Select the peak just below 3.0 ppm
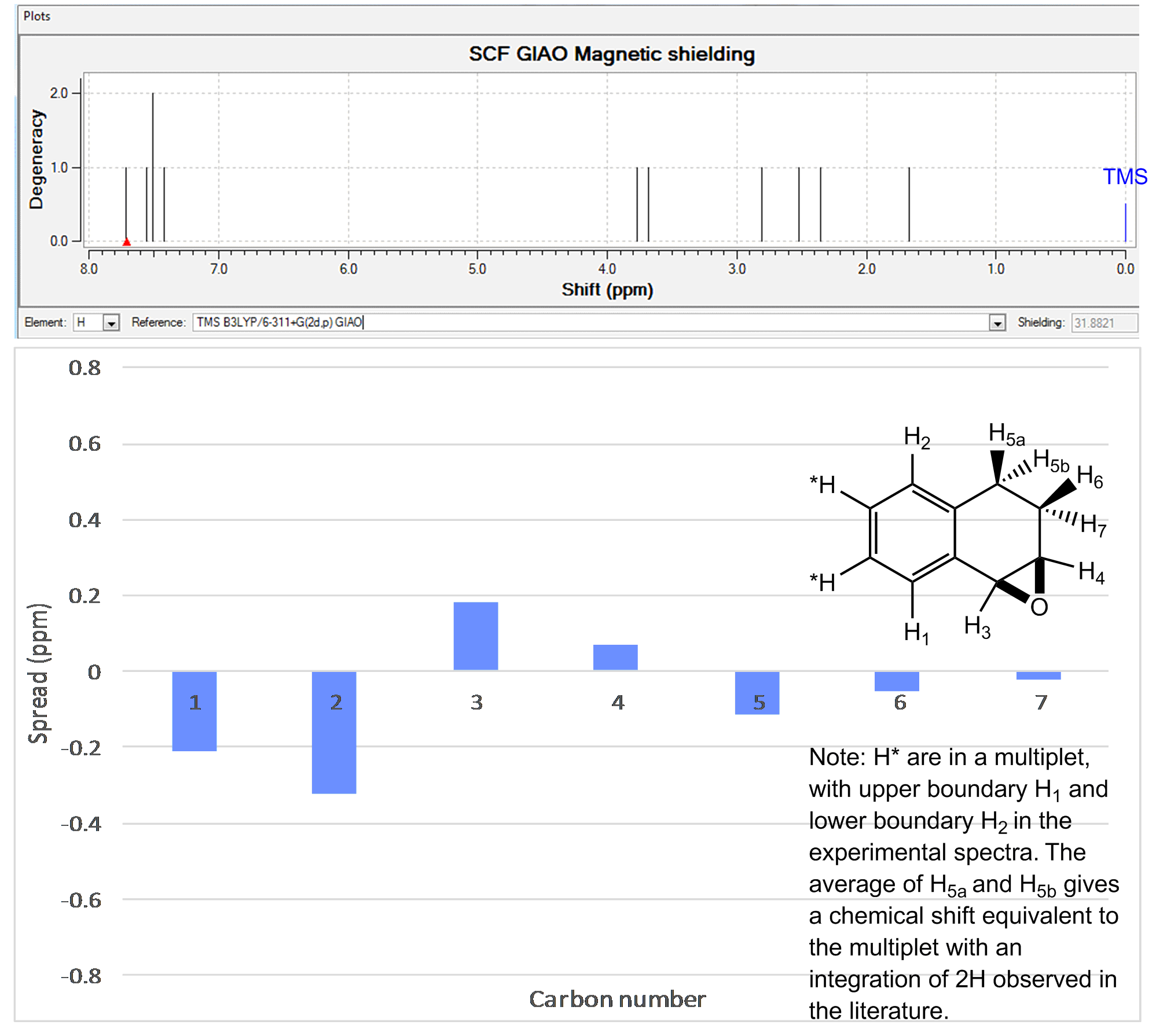Viewport: 1156px width, 1036px height. coord(762,204)
